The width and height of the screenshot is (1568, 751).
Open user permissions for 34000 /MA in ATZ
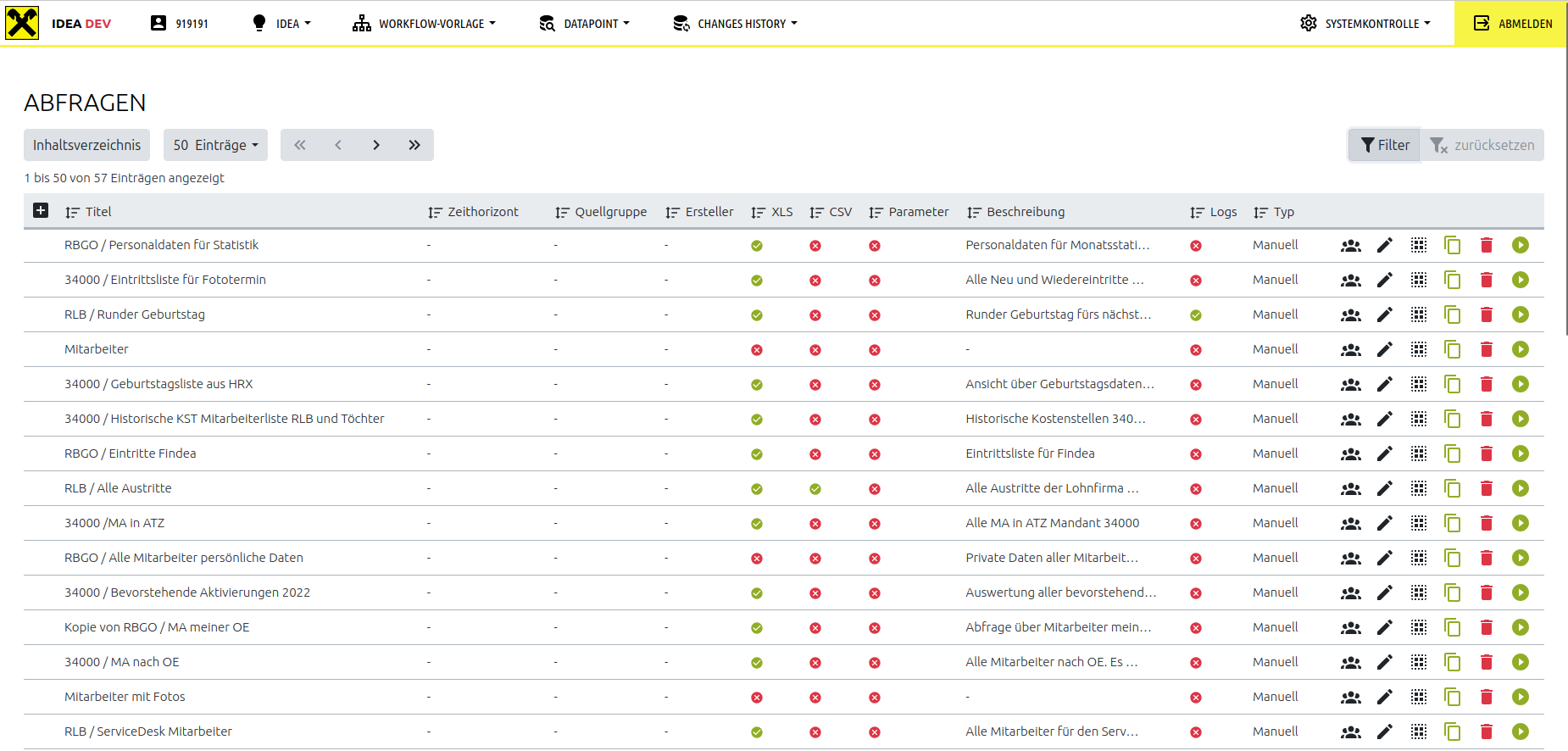[1350, 523]
